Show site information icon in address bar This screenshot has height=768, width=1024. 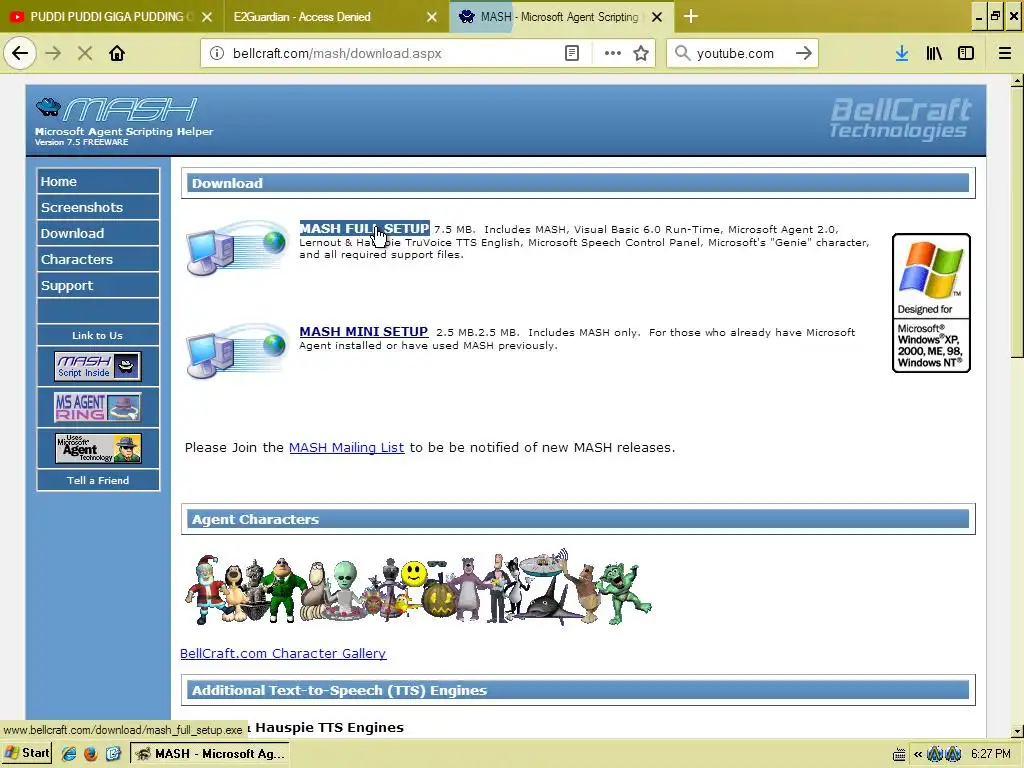coord(217,53)
